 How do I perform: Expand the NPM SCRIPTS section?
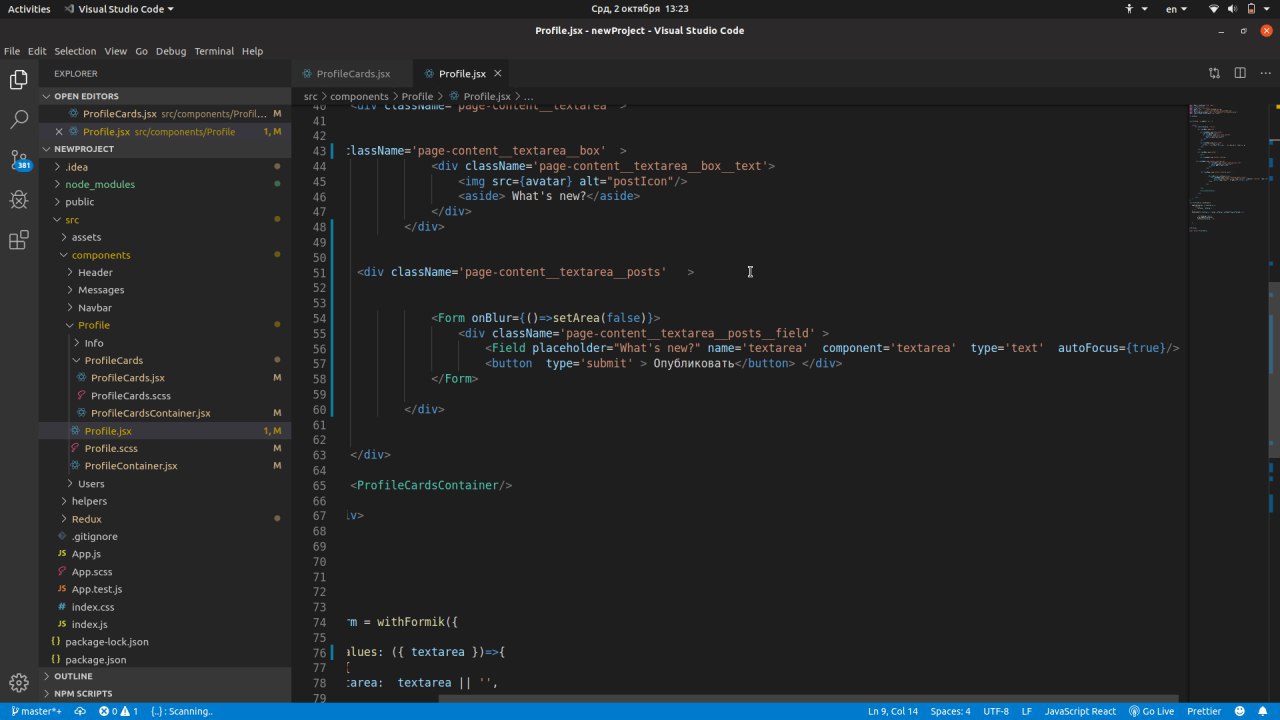(x=82, y=693)
